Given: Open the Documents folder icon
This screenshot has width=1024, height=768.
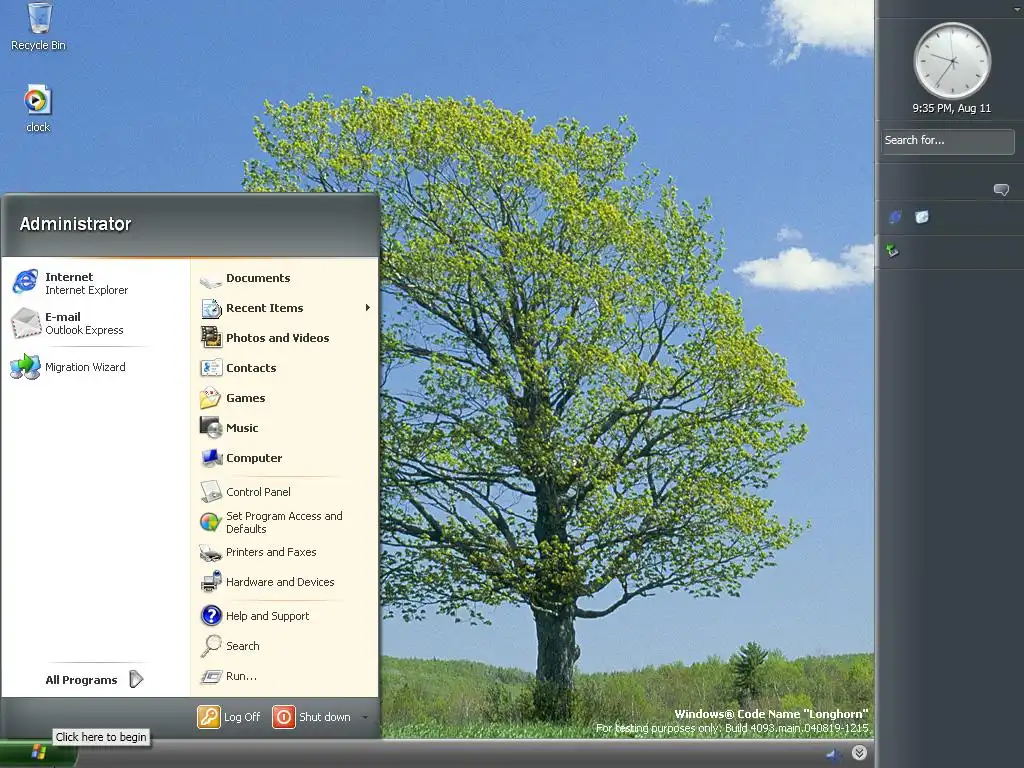Looking at the screenshot, I should 210,280.
